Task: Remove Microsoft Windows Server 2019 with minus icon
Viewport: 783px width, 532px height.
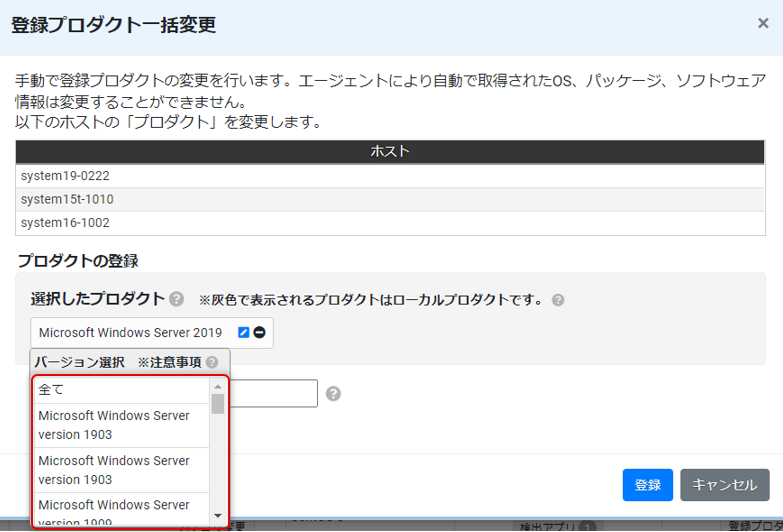Action: tap(259, 332)
